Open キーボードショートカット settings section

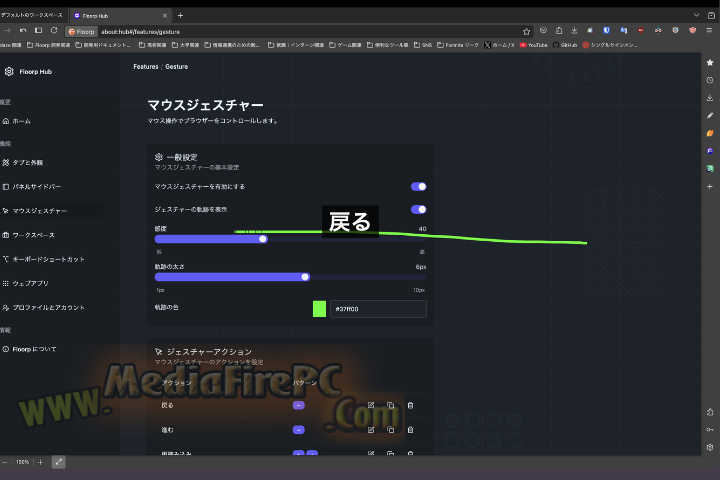(x=44, y=260)
